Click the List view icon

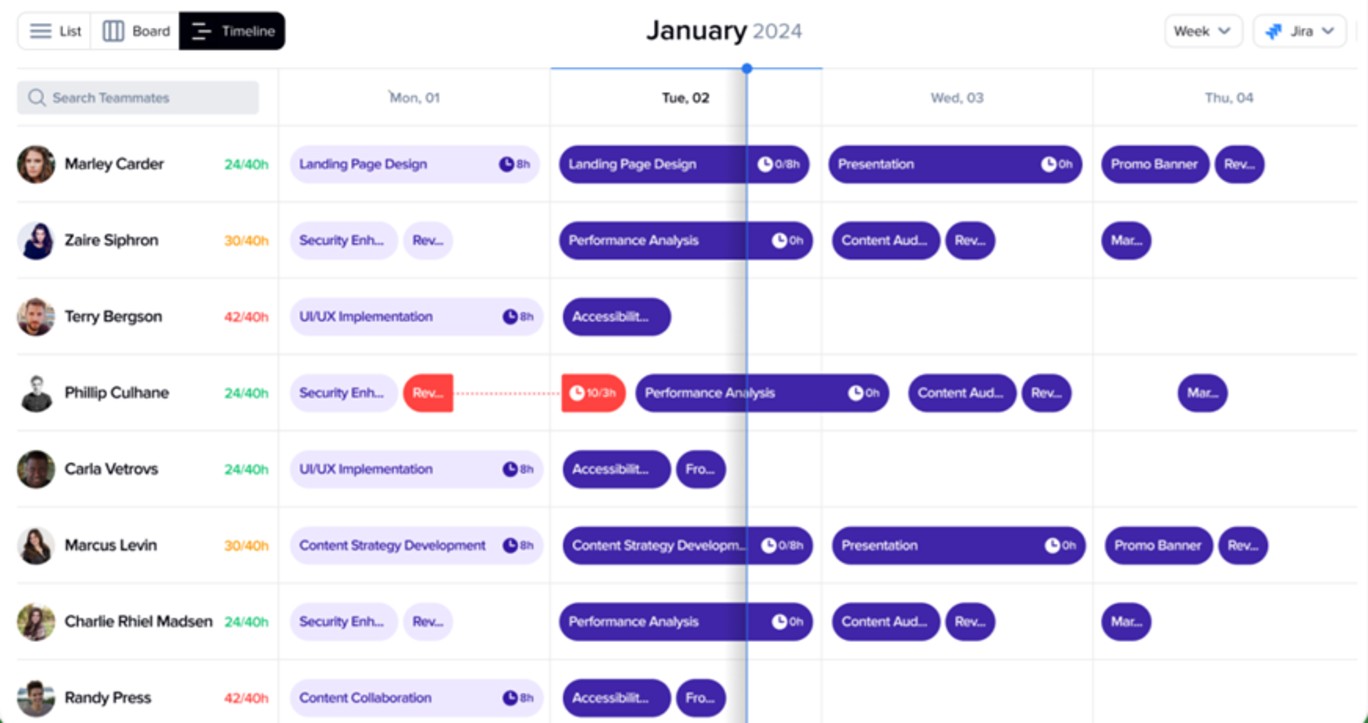(40, 31)
